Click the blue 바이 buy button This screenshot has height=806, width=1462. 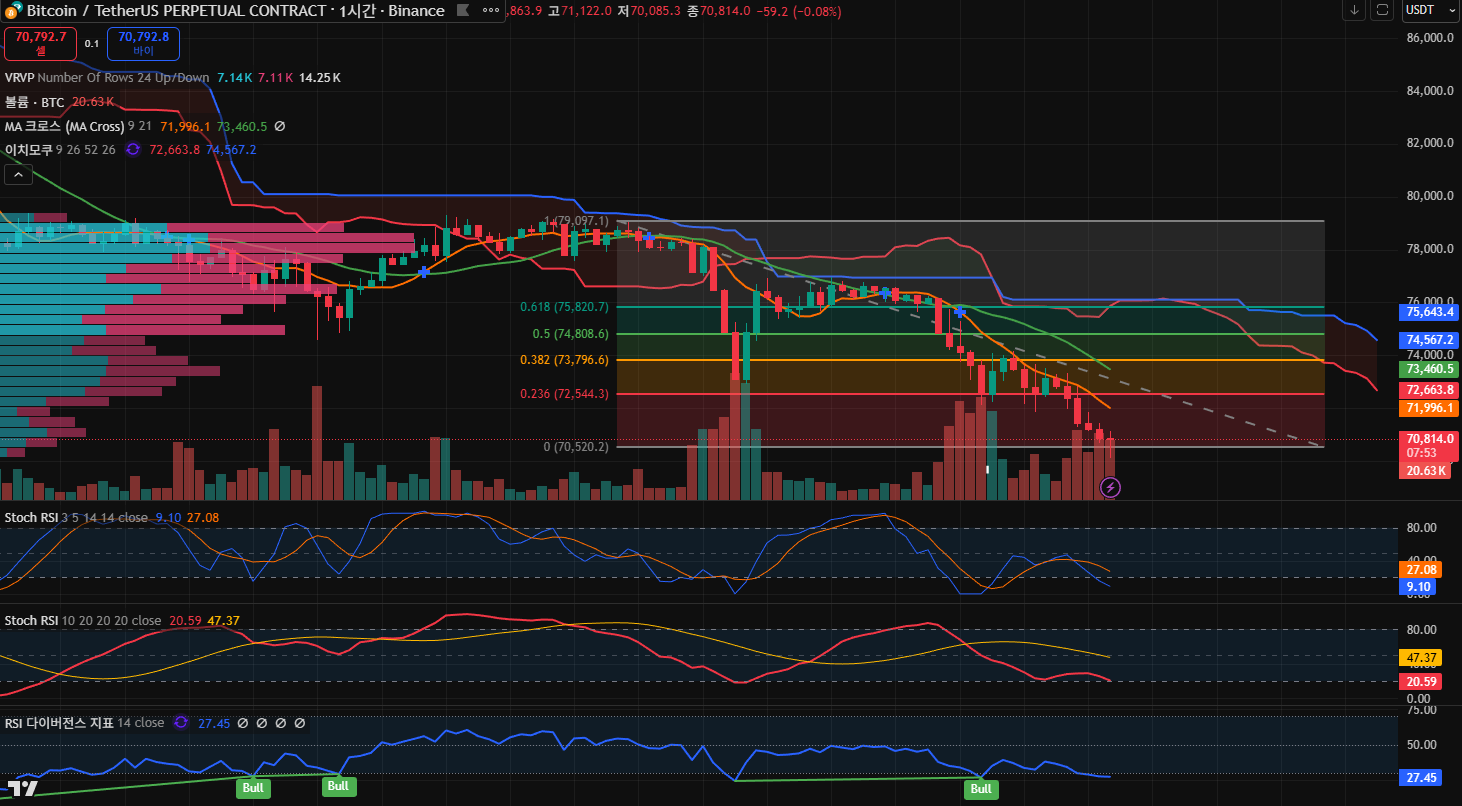143,43
